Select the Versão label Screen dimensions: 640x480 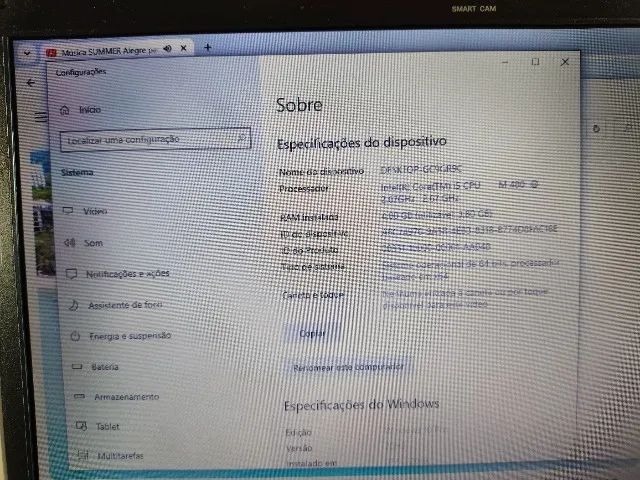tap(299, 448)
